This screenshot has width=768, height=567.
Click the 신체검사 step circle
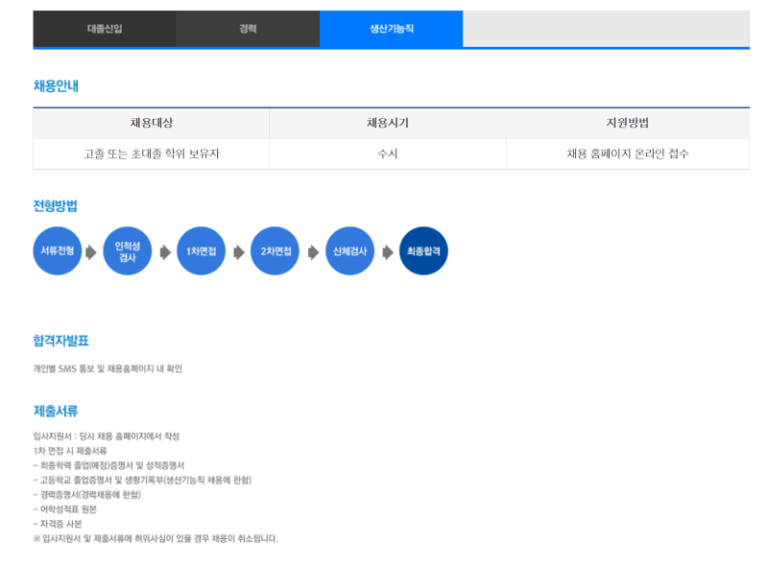[x=349, y=252]
